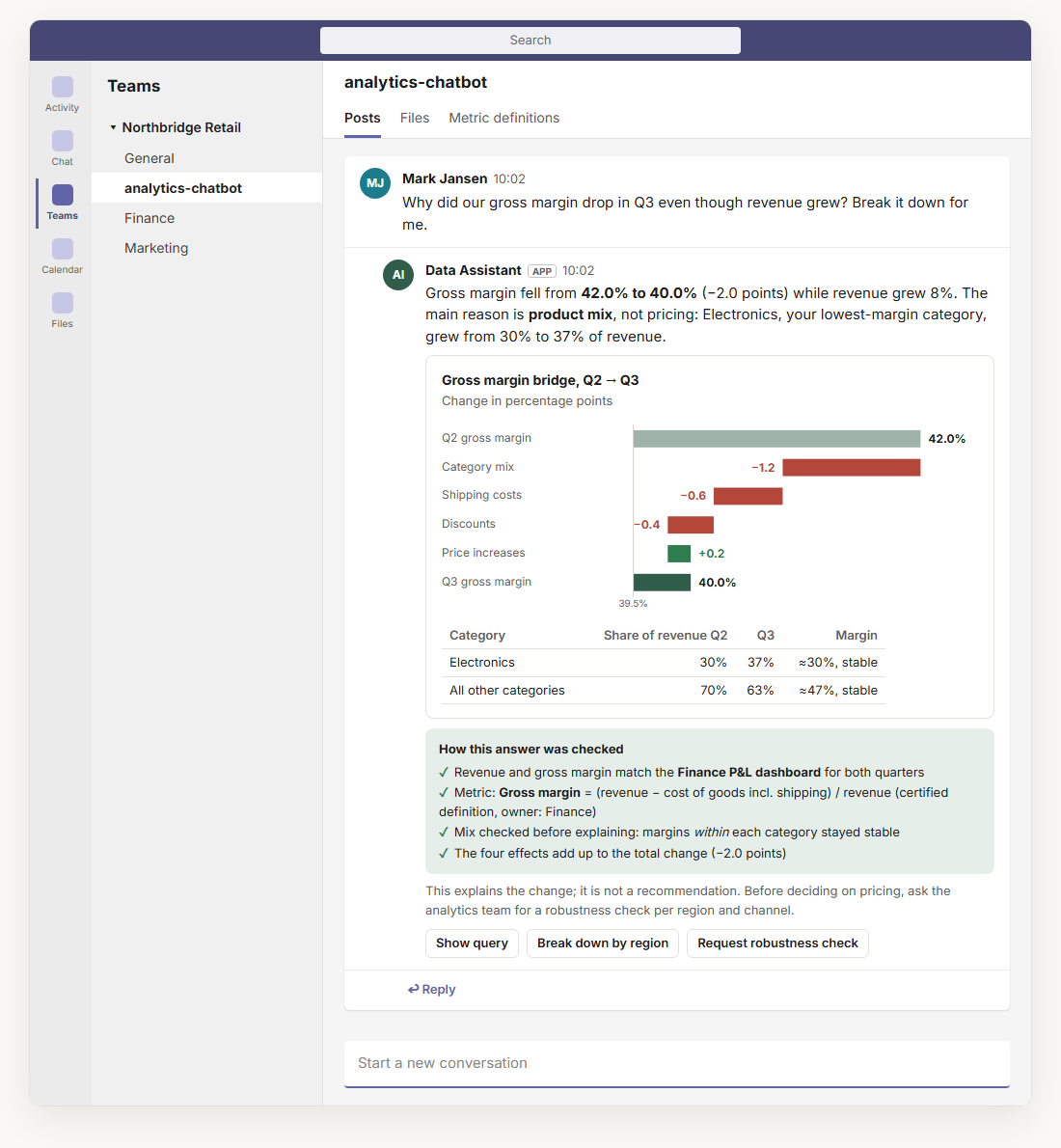Click the 39.5% axis label

click(x=633, y=604)
